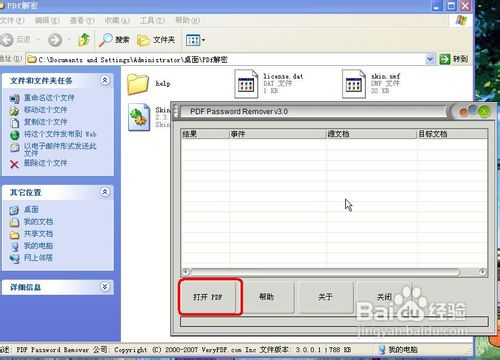Click the Up folder toolbar icon
This screenshot has height=360, width=500.
coord(84,40)
